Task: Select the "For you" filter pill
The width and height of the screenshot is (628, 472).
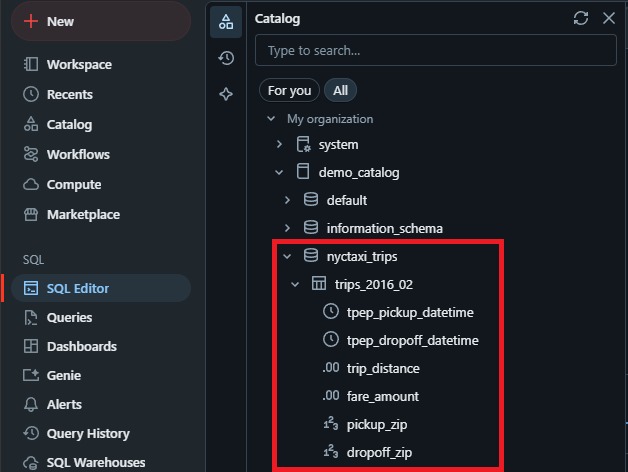Action: click(289, 90)
